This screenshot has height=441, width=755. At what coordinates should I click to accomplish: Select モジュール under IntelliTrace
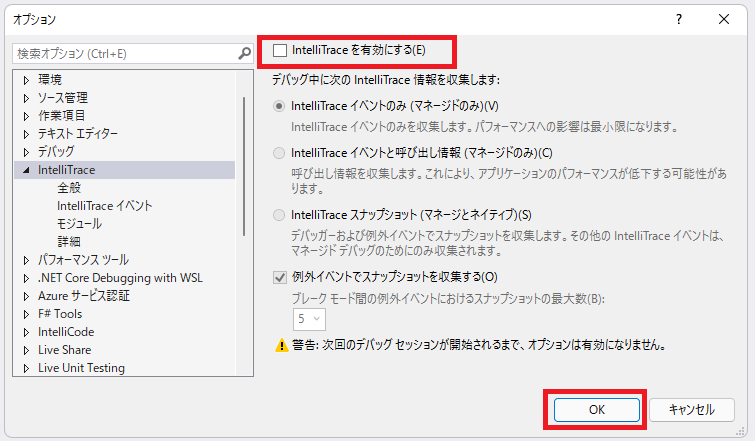79,224
